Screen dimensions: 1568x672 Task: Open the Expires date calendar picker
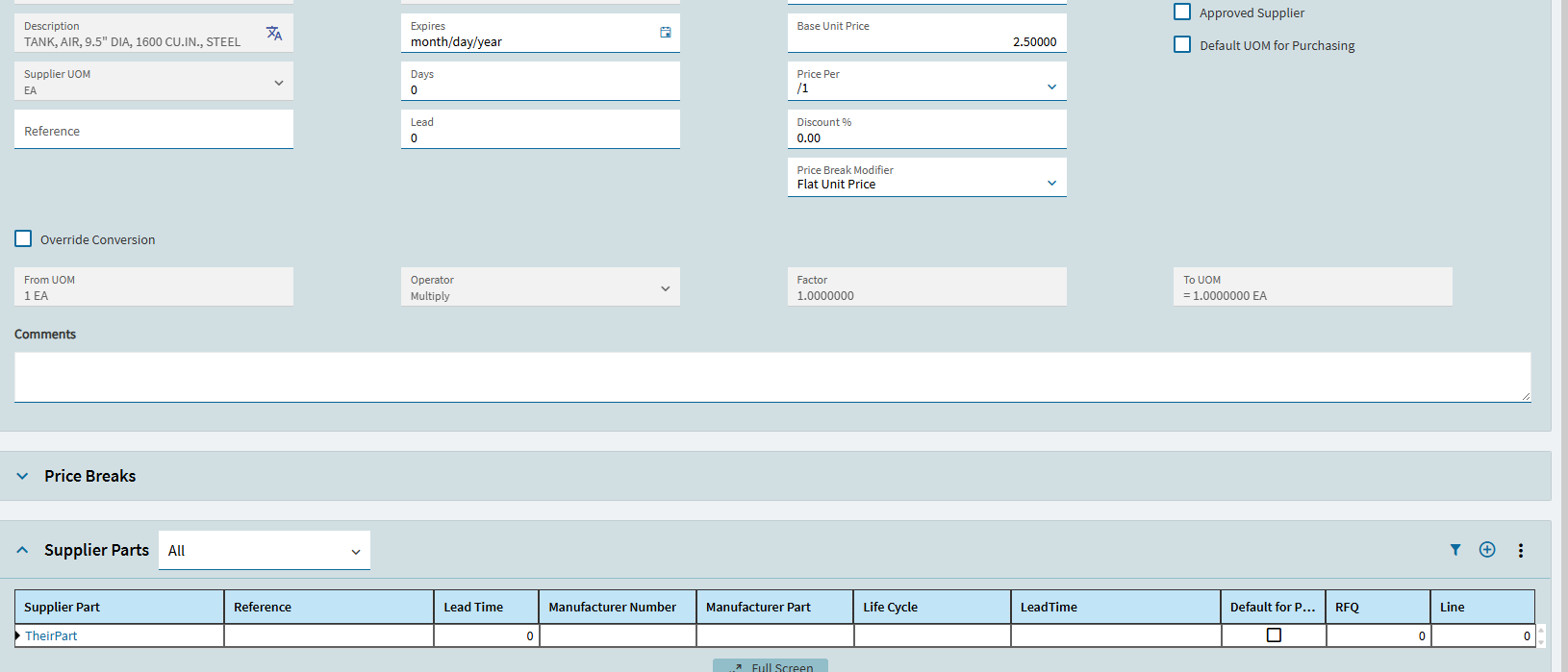665,33
